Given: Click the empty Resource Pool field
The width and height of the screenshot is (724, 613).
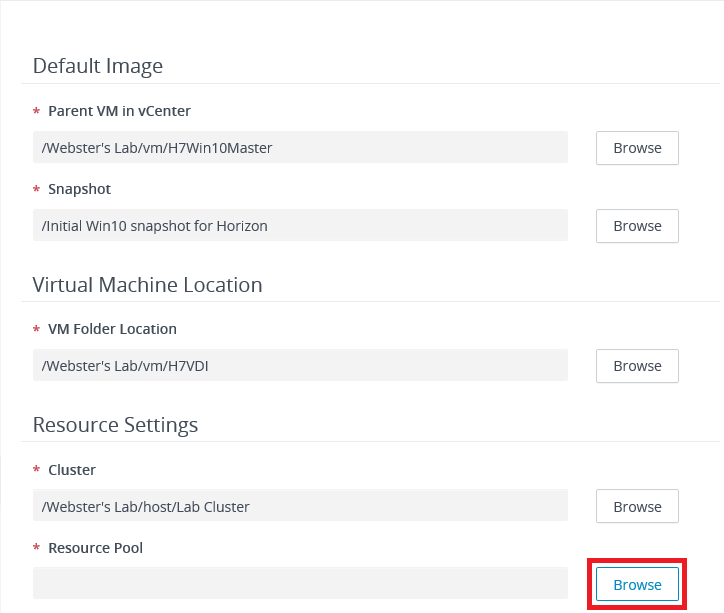Looking at the screenshot, I should tap(300, 584).
